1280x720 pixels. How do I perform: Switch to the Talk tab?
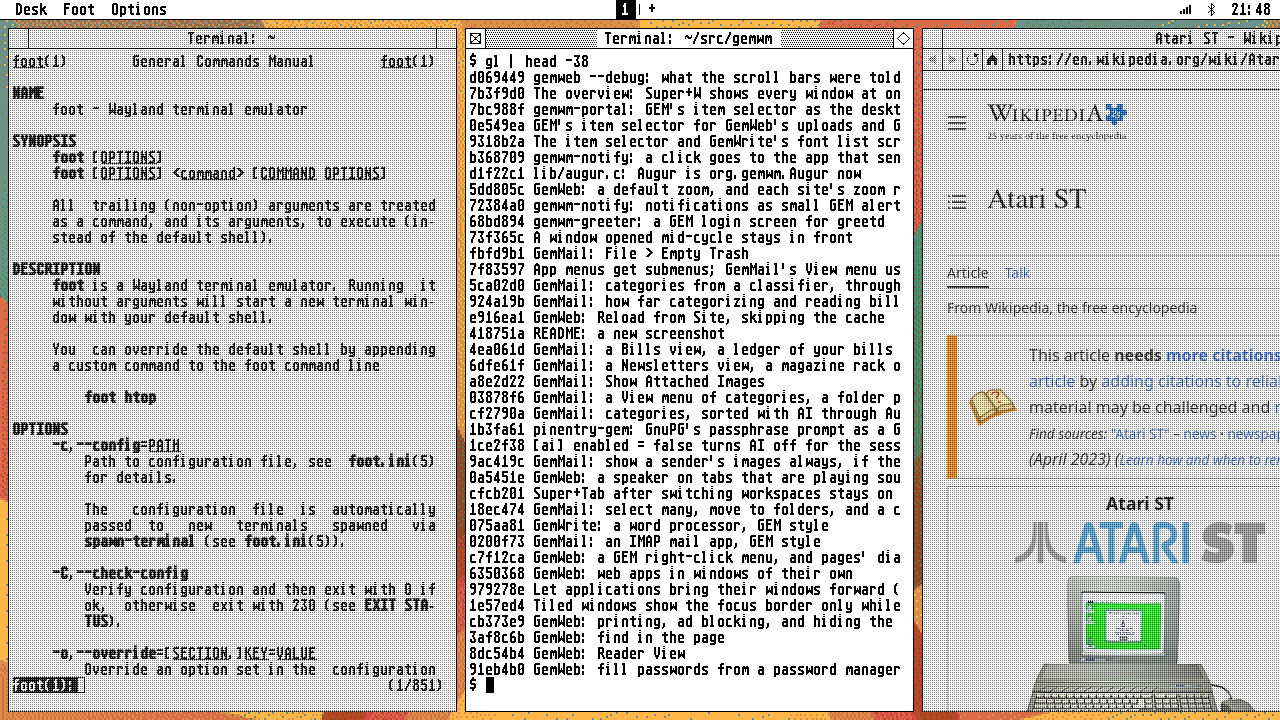pyautogui.click(x=1017, y=273)
